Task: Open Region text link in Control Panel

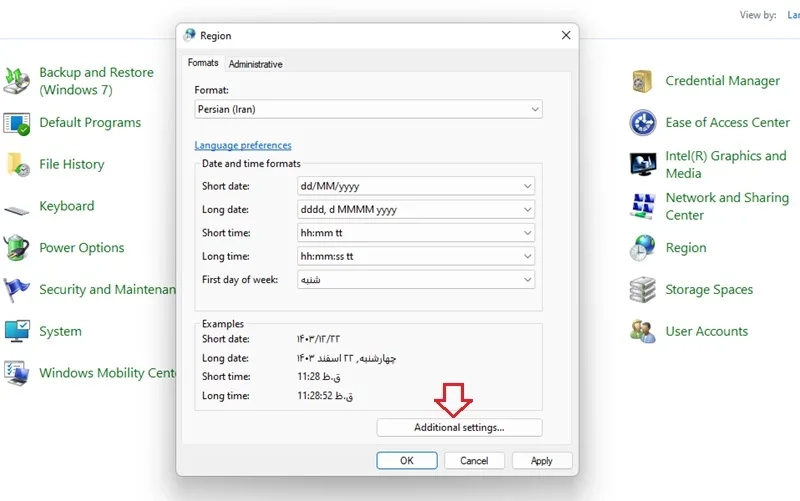Action: tap(686, 248)
